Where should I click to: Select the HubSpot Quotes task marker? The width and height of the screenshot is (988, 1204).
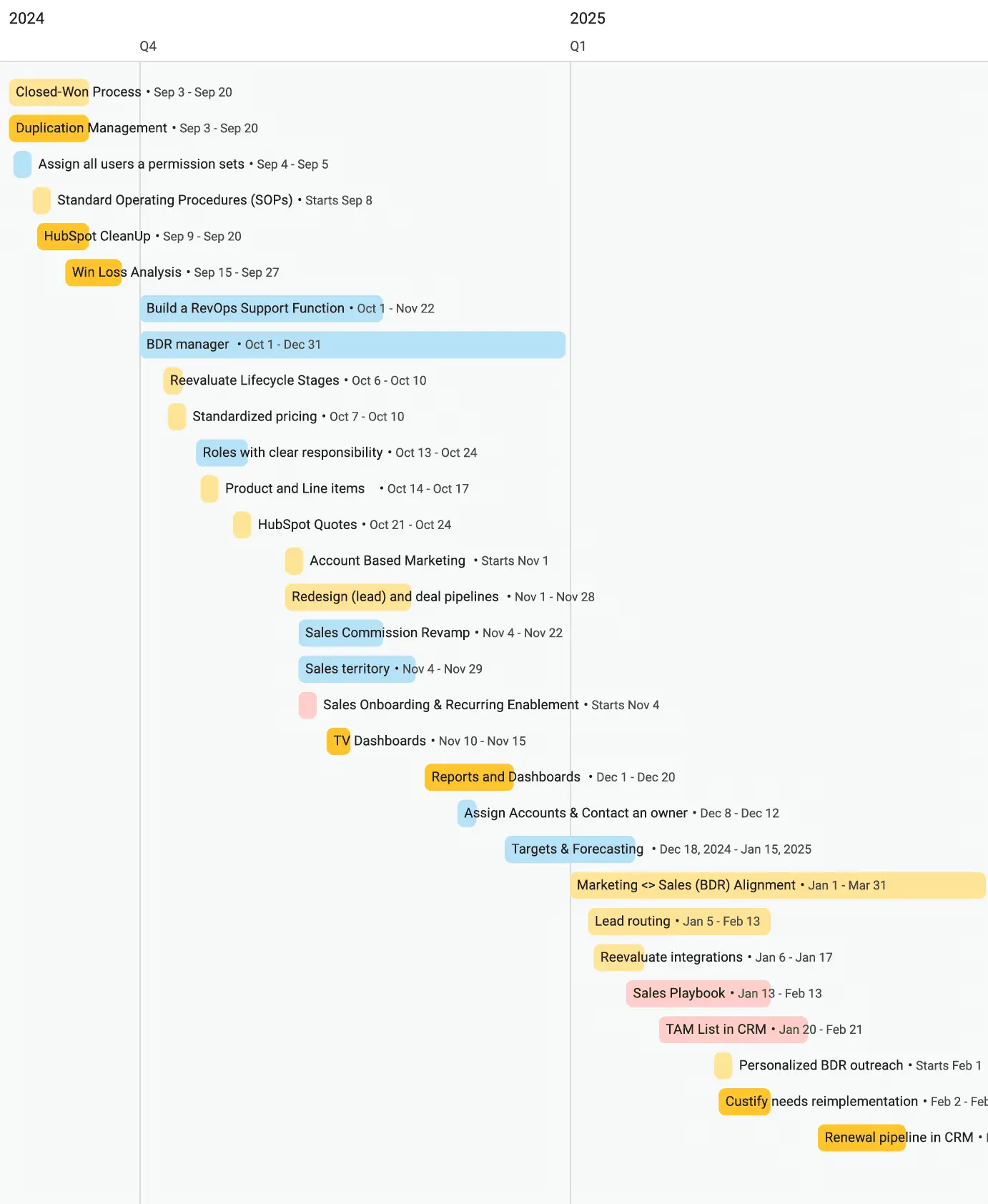(242, 525)
